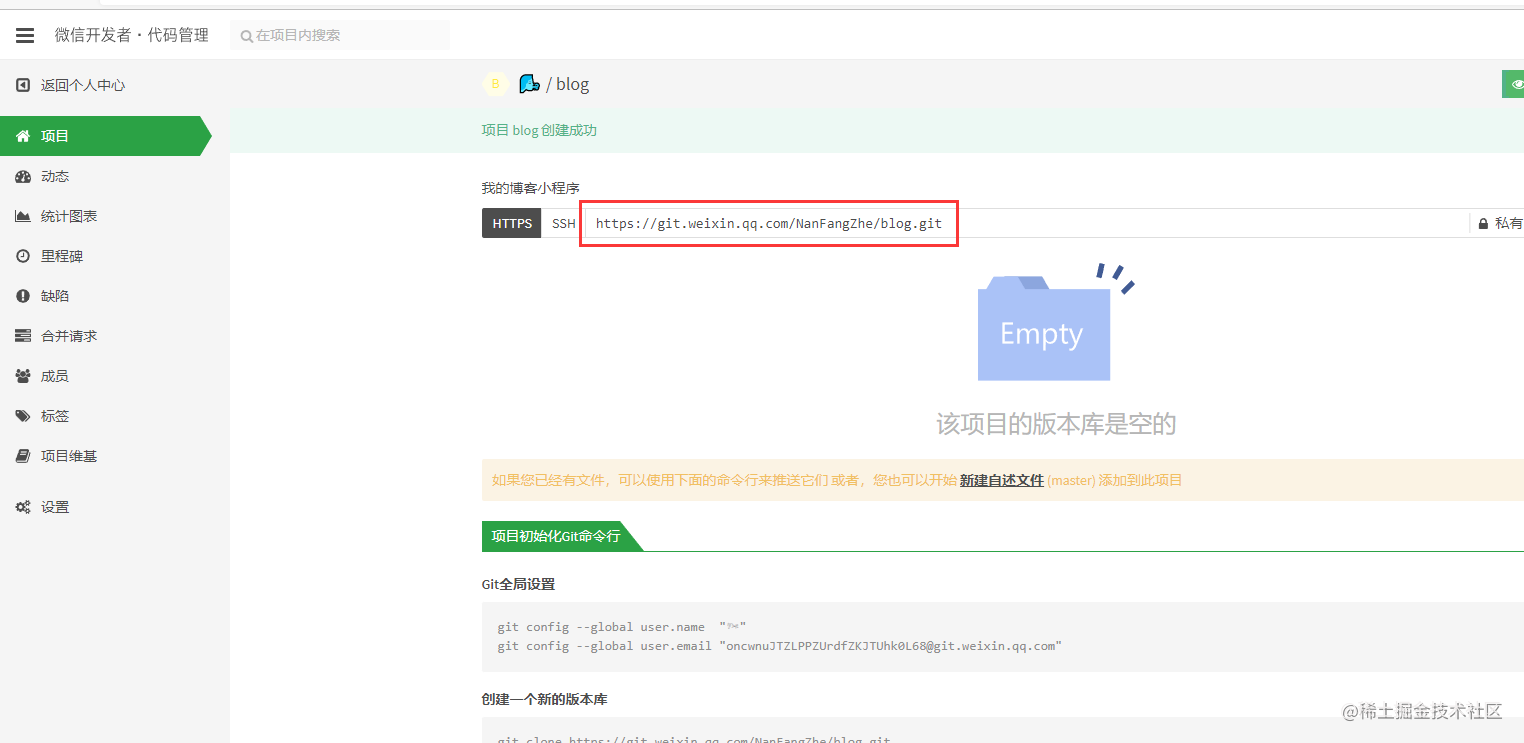The width and height of the screenshot is (1524, 743).
Task: Open 动态 in the sidebar
Action: click(x=55, y=176)
